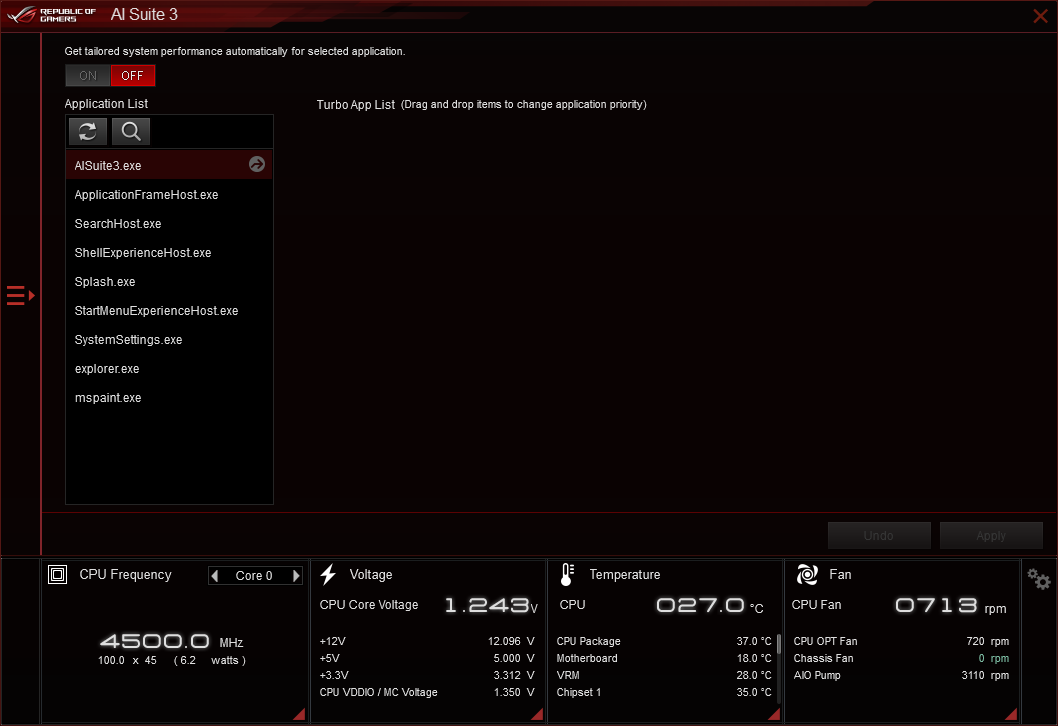Expand the Voltage panel corner
This screenshot has width=1058, height=726.
[x=537, y=715]
